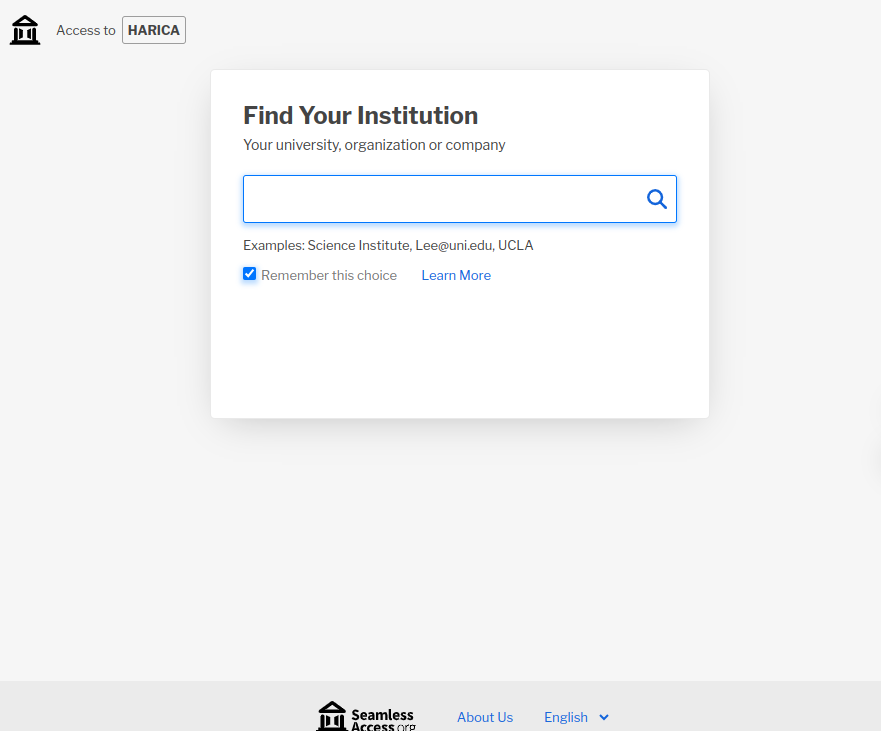The height and width of the screenshot is (731, 881).
Task: Click the "UCLA" example text
Action: coord(516,245)
